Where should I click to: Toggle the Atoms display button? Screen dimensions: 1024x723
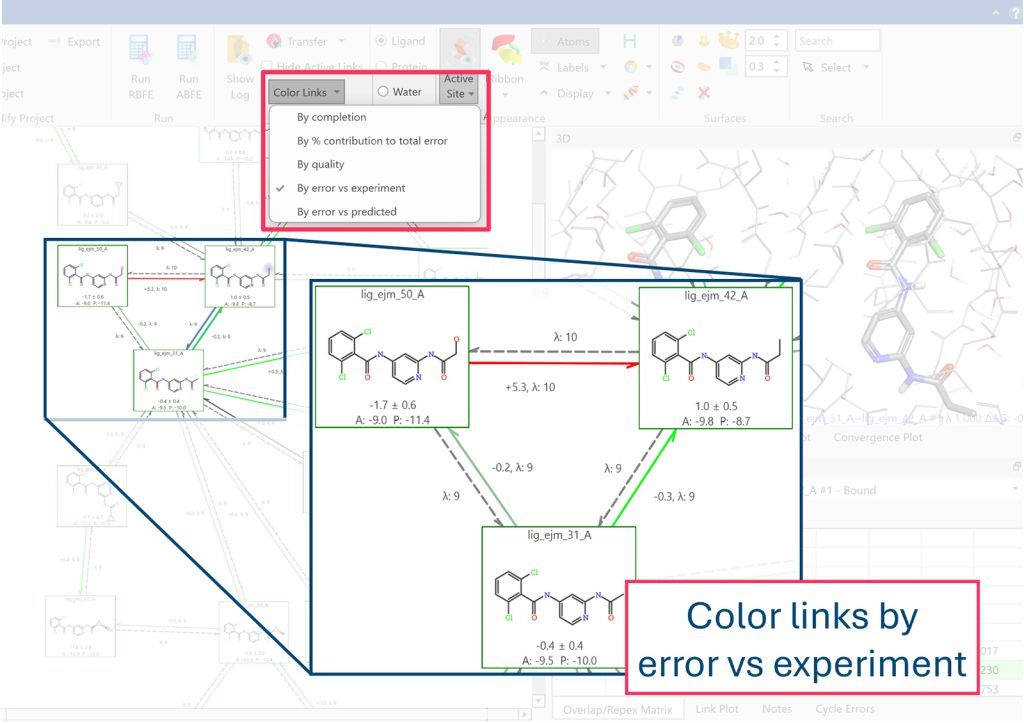pos(565,41)
